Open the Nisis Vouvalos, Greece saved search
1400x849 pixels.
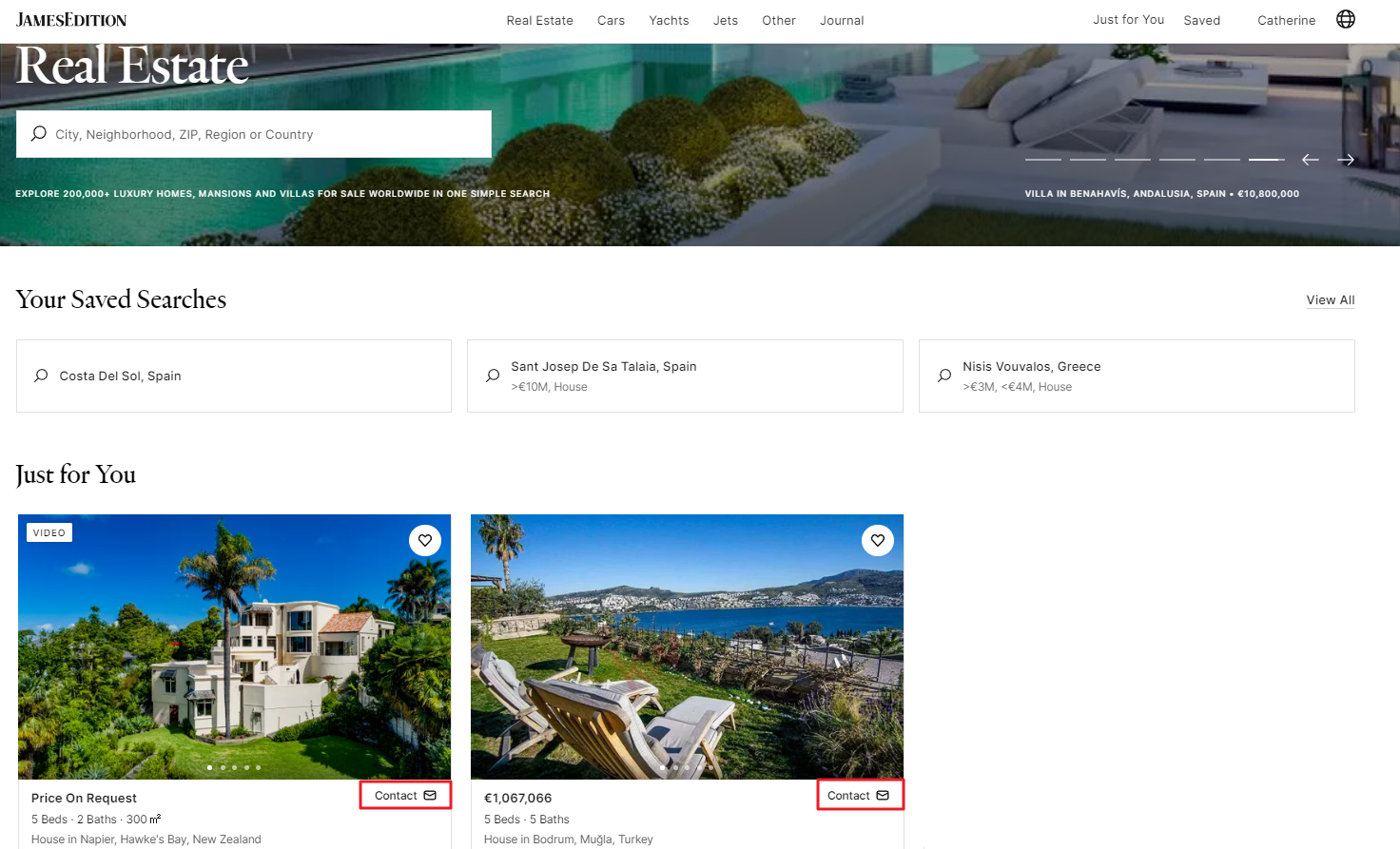pyautogui.click(x=1136, y=376)
